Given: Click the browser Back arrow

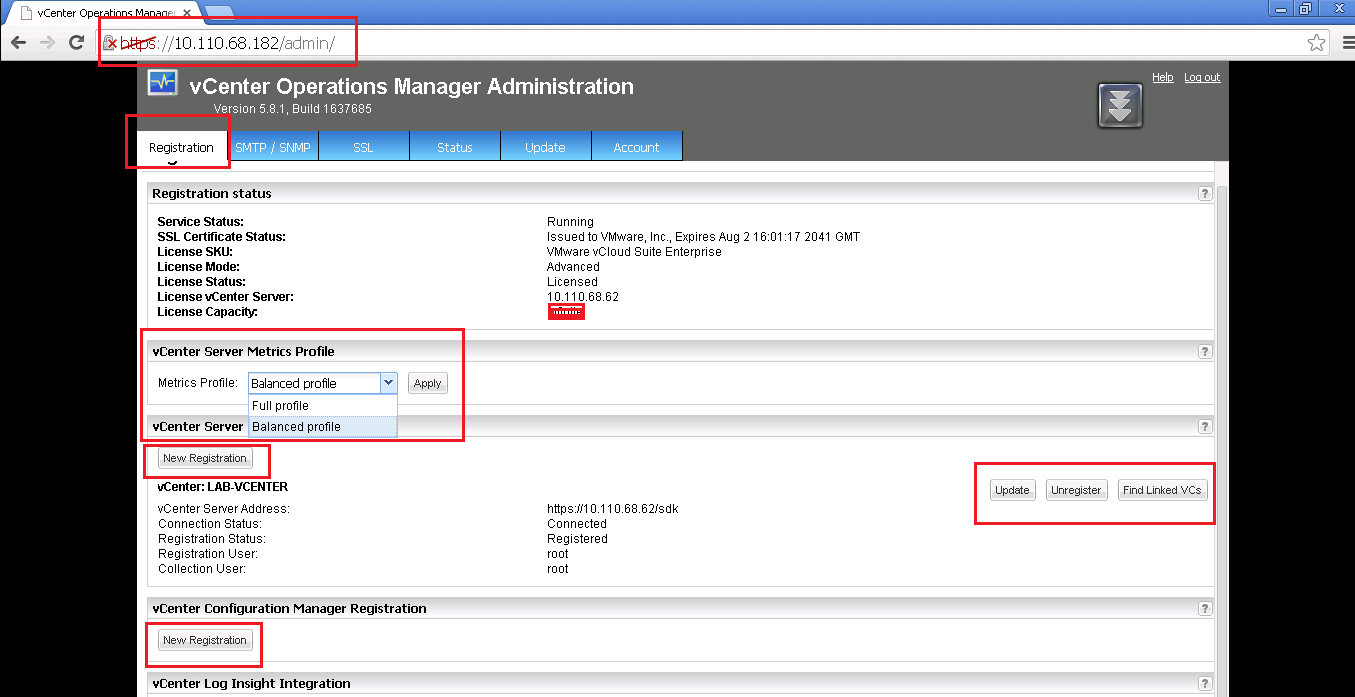Looking at the screenshot, I should point(18,42).
